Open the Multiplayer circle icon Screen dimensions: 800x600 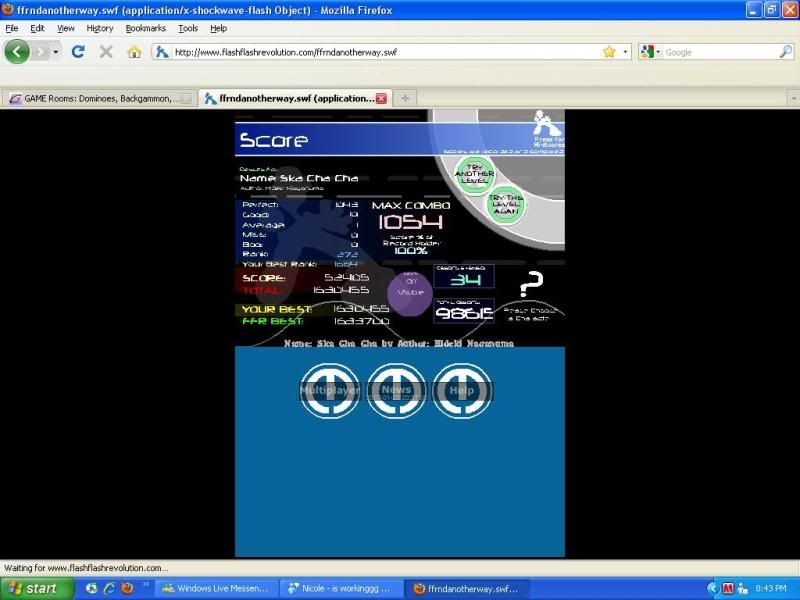tap(330, 390)
